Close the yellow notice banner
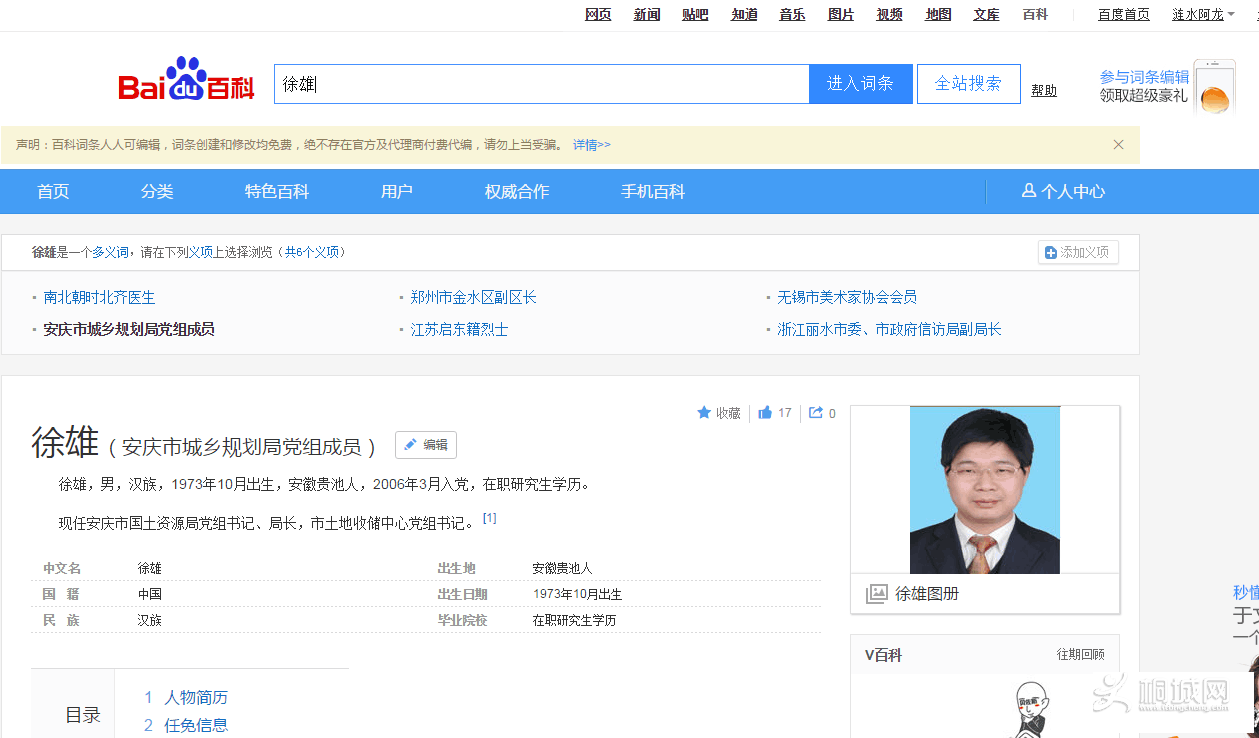 pyautogui.click(x=1118, y=145)
